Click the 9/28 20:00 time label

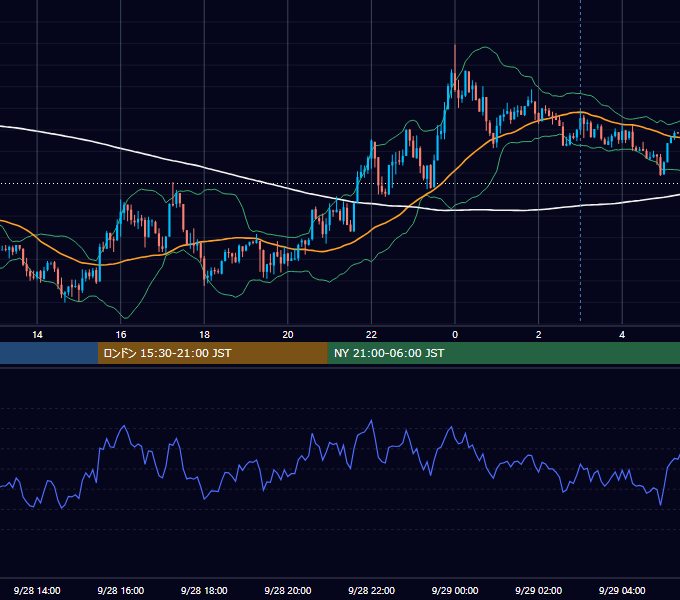288,590
